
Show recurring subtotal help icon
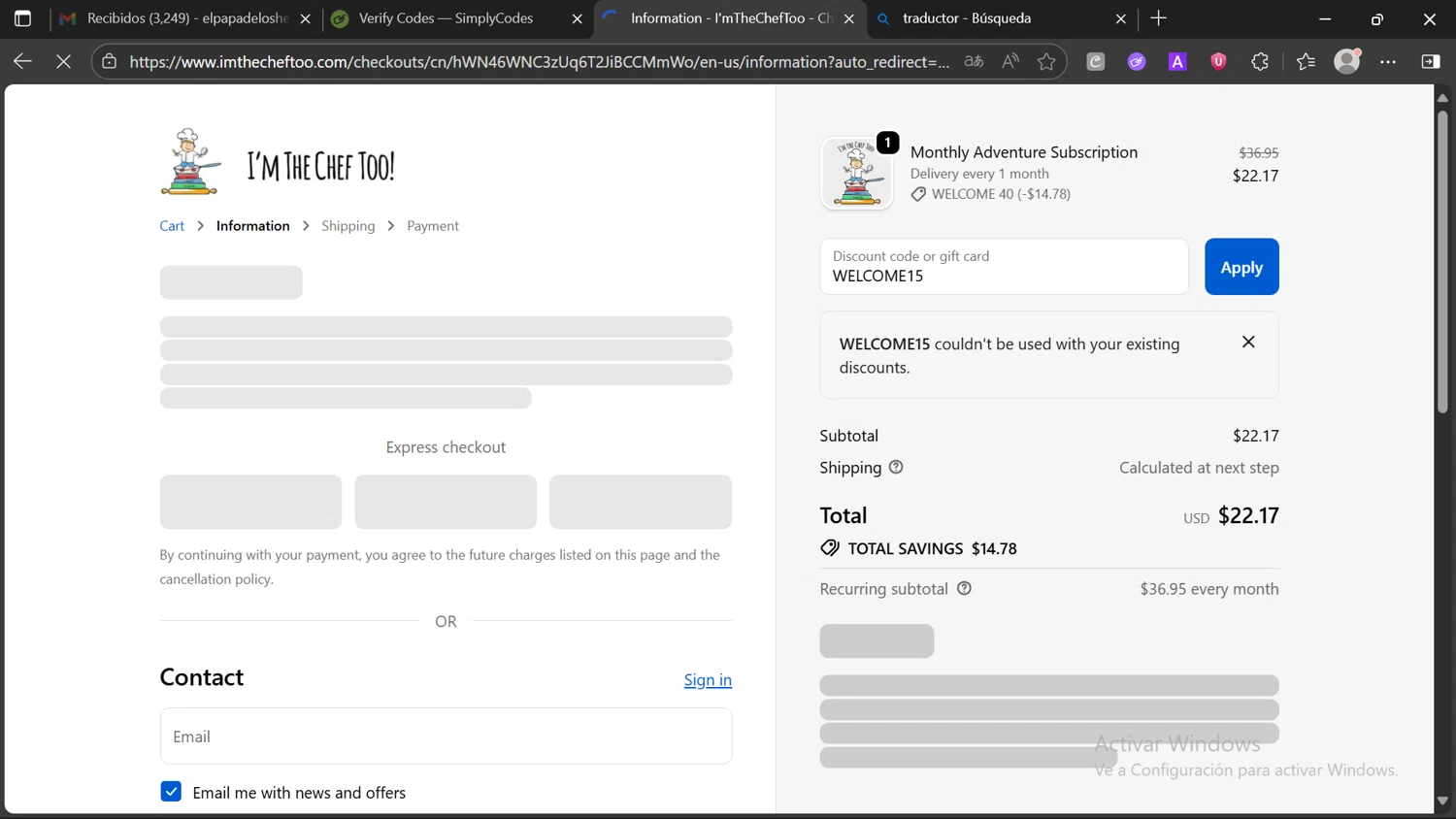click(964, 588)
